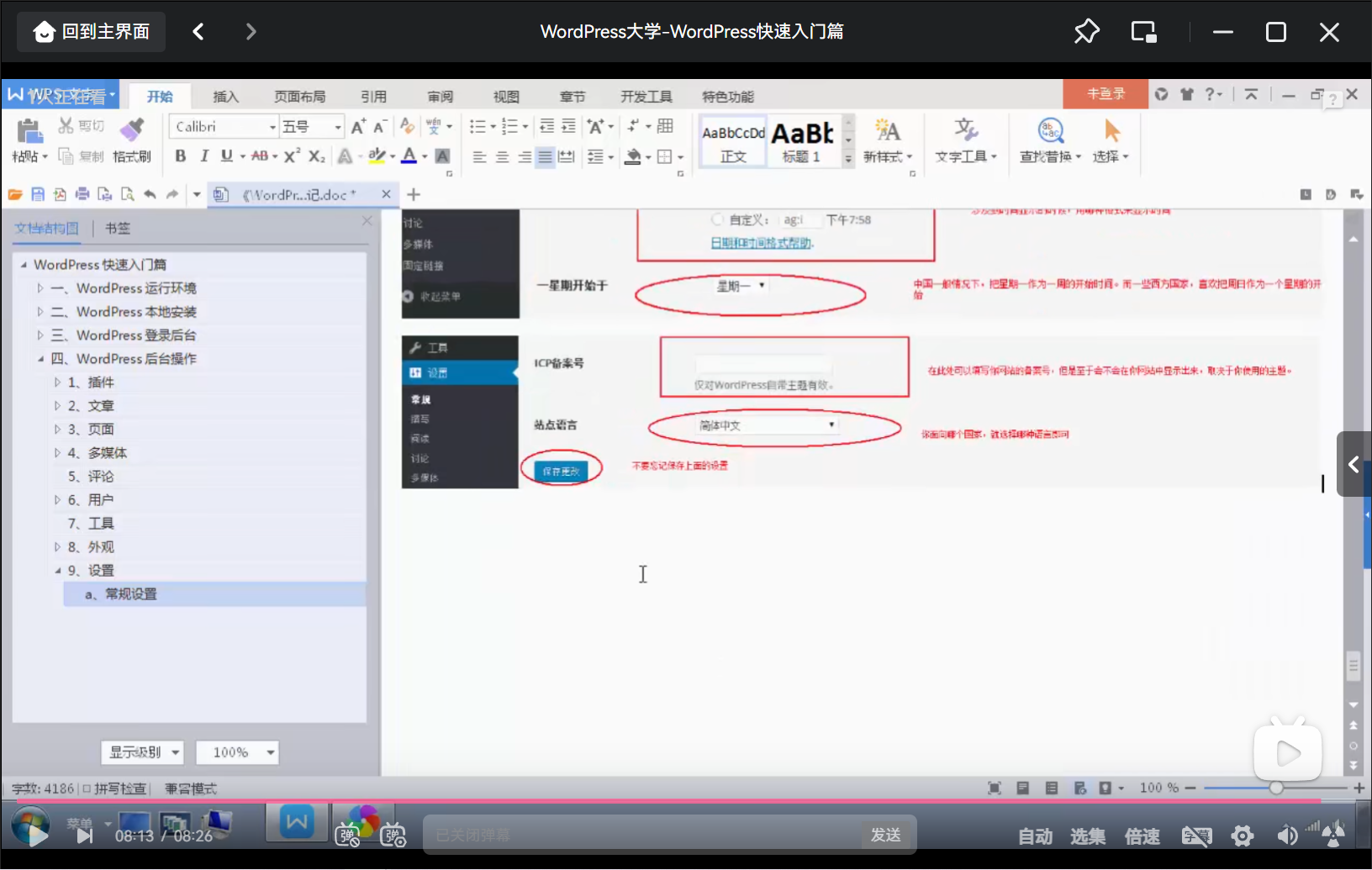The height and width of the screenshot is (870, 1372).
Task: Expand the 二、WordPress 本地安装 tree node
Action: (x=40, y=312)
